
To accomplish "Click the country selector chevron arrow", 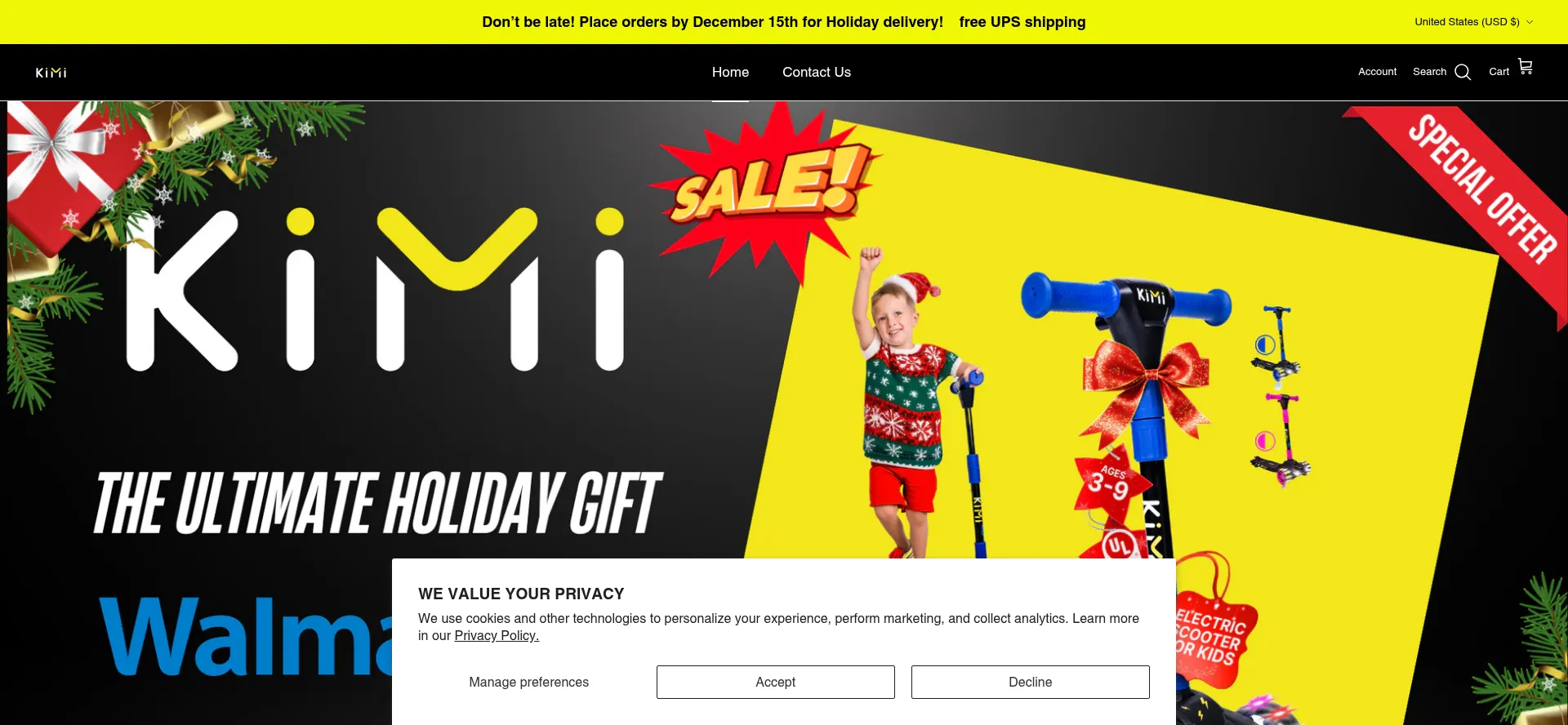I will pyautogui.click(x=1529, y=22).
